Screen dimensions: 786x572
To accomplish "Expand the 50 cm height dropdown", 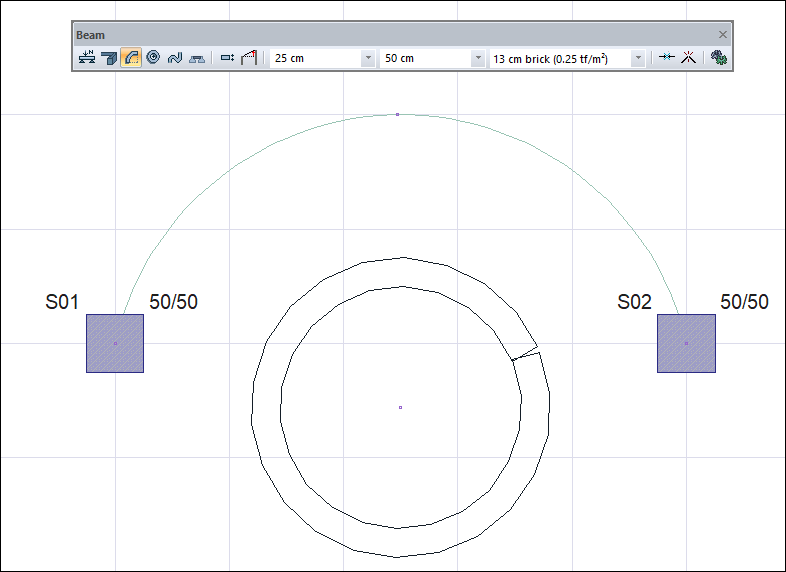I will pyautogui.click(x=477, y=59).
